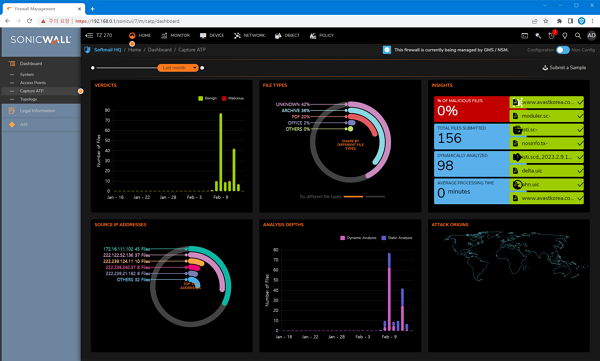Open the moduler.sc file entry

click(547, 116)
